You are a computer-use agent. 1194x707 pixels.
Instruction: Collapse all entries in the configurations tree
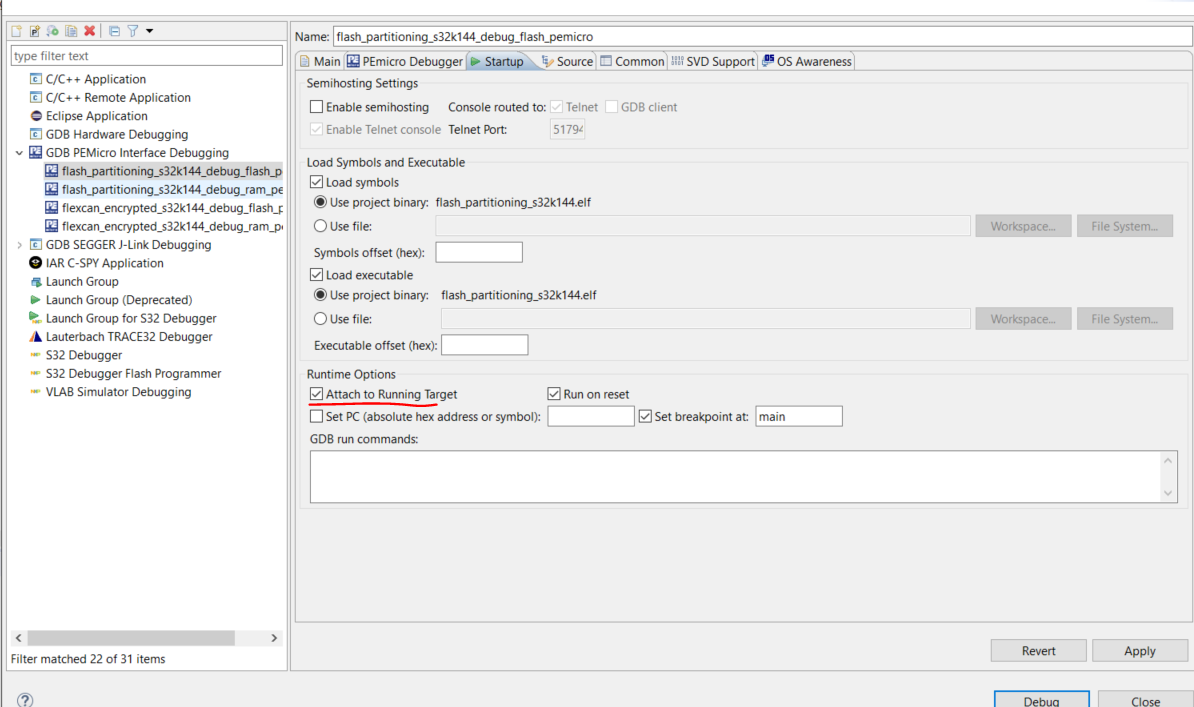click(x=113, y=31)
